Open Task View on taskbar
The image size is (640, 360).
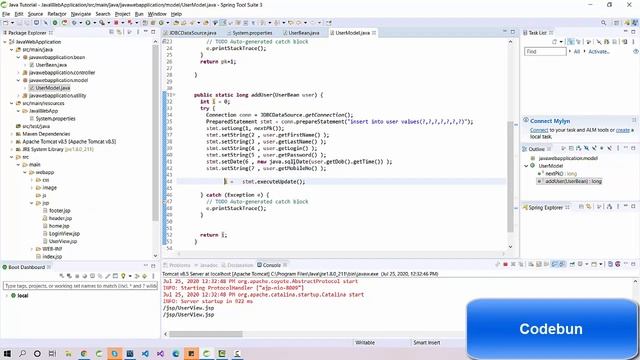52,353
